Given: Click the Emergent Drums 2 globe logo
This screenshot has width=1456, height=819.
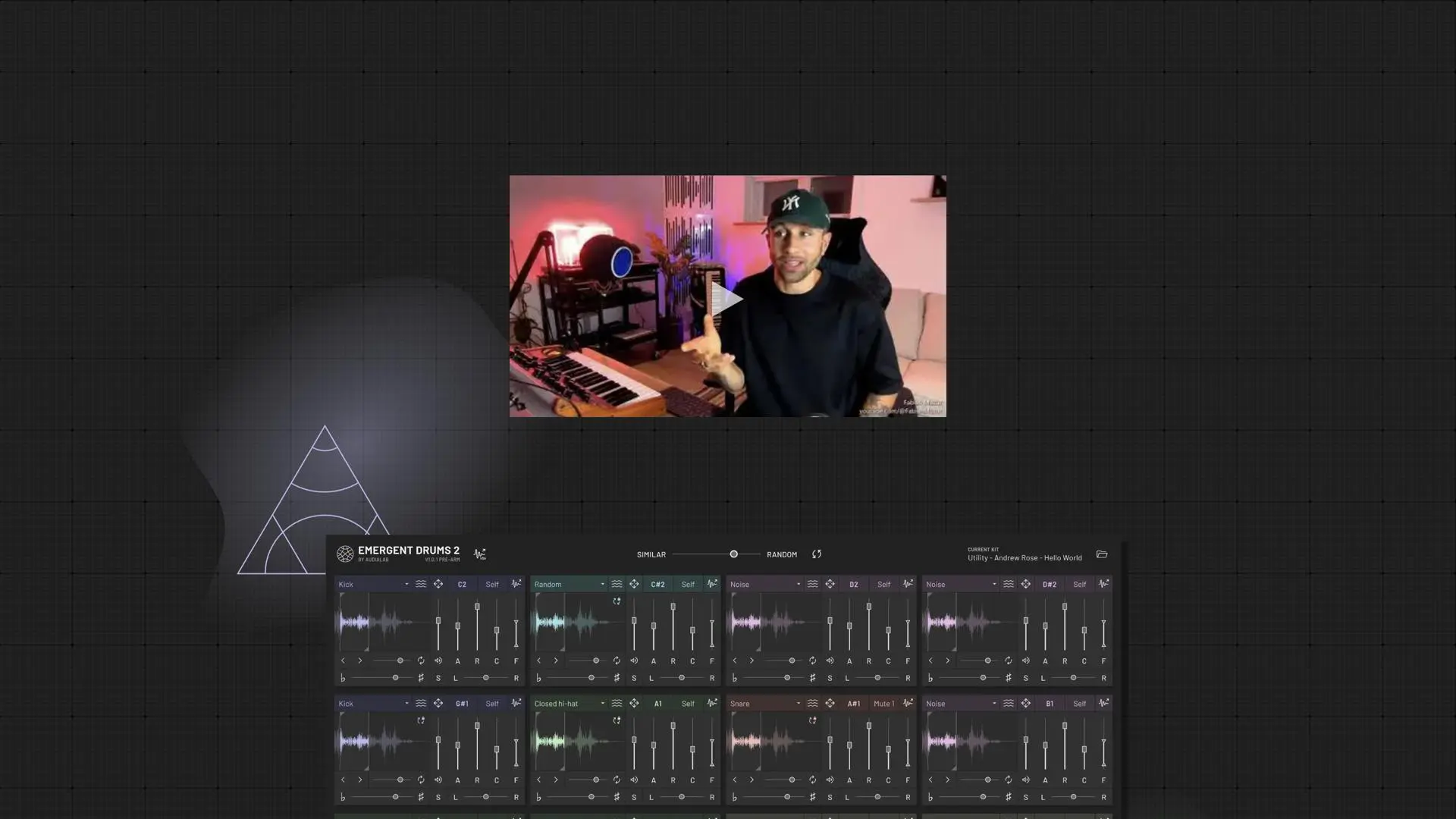Looking at the screenshot, I should click(x=345, y=554).
